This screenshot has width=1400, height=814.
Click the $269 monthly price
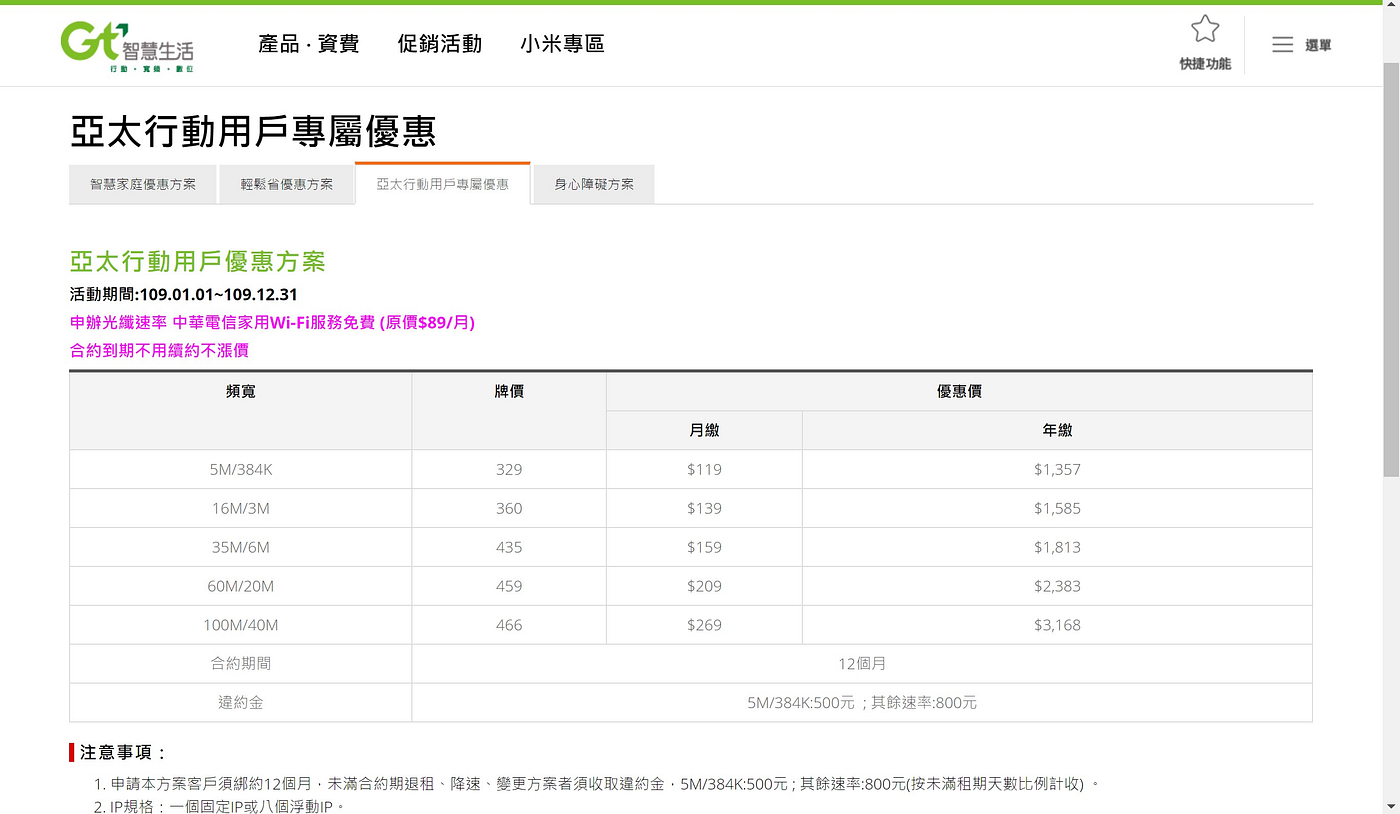704,626
